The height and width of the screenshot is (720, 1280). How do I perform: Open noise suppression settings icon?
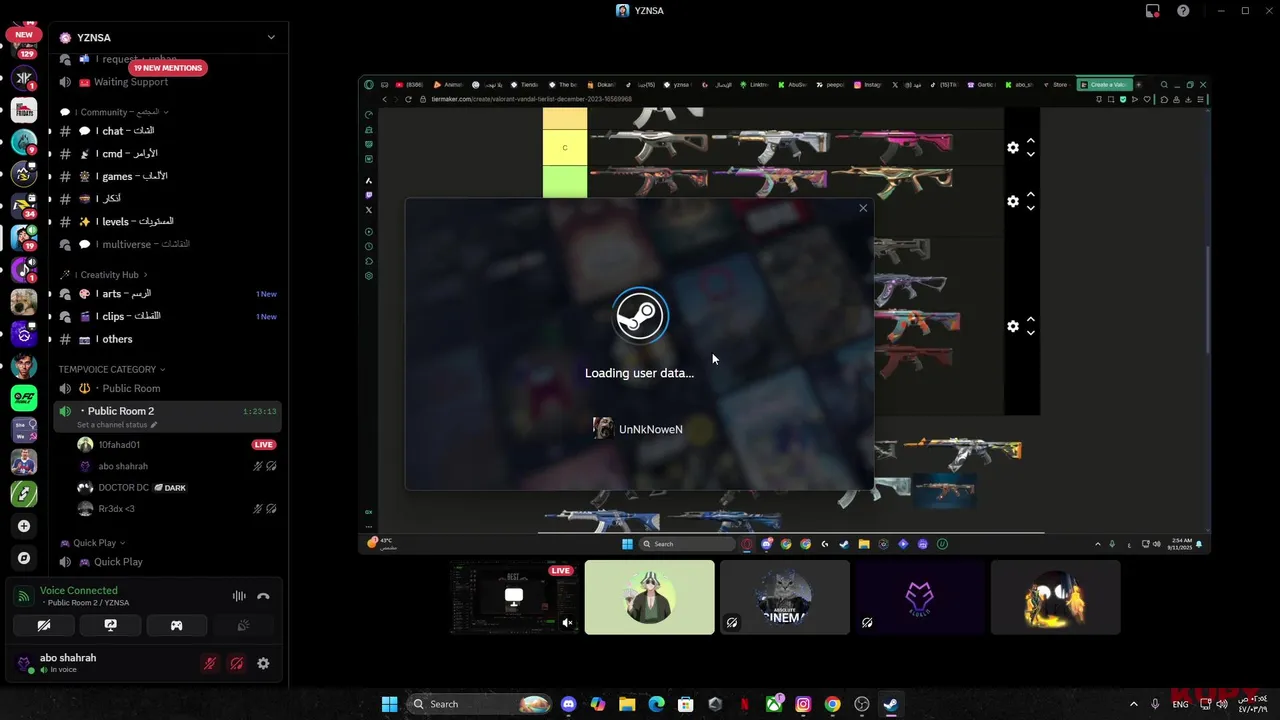pyautogui.click(x=239, y=596)
